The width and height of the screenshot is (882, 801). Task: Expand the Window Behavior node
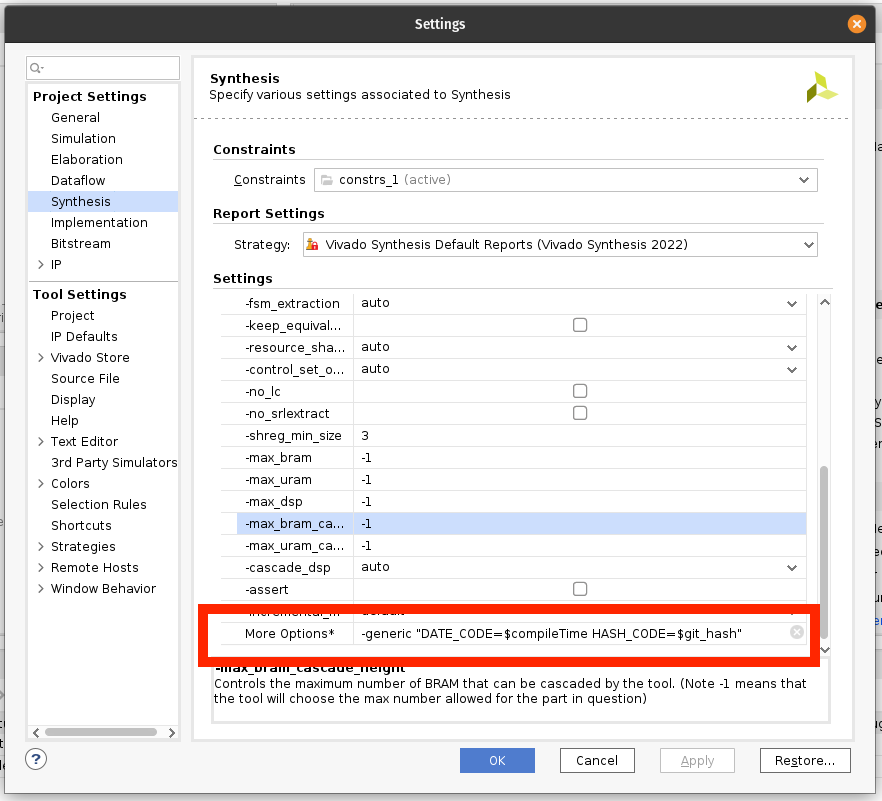click(x=40, y=588)
